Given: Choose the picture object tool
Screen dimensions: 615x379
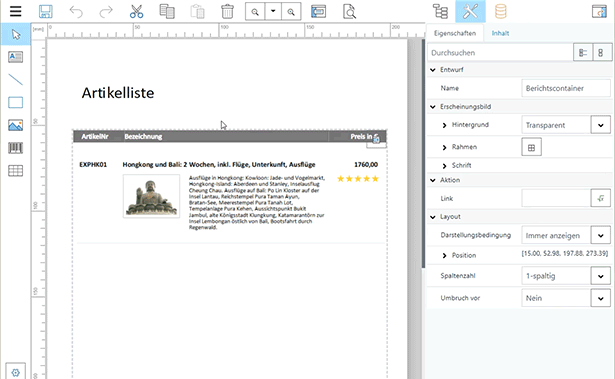Looking at the screenshot, I should (16, 125).
